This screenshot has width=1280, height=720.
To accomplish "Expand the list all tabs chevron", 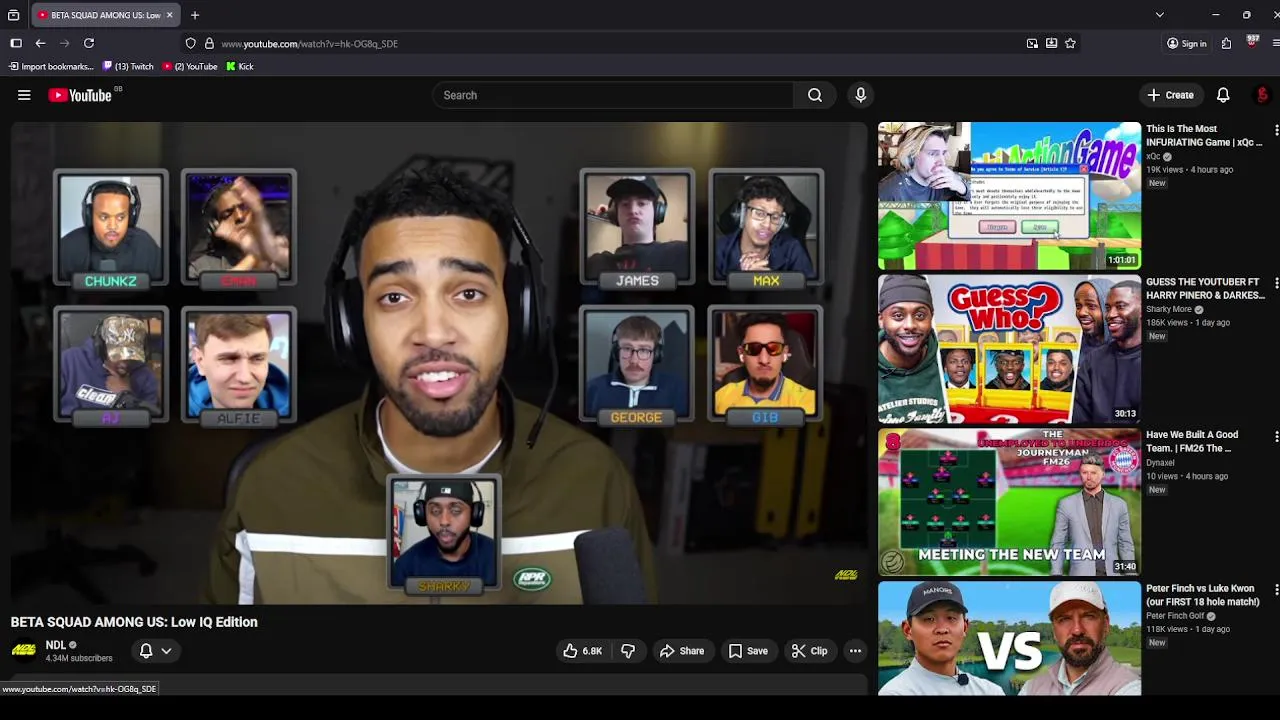I will 1159,15.
